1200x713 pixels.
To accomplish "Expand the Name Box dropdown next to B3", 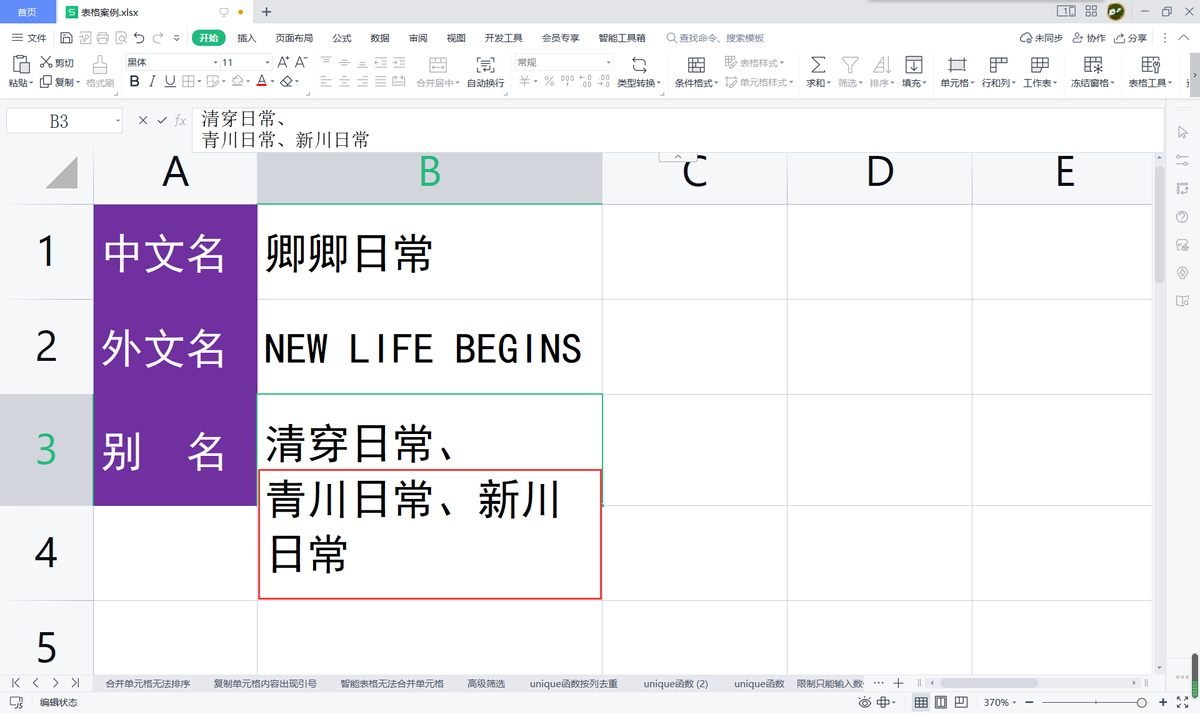I will (117, 121).
